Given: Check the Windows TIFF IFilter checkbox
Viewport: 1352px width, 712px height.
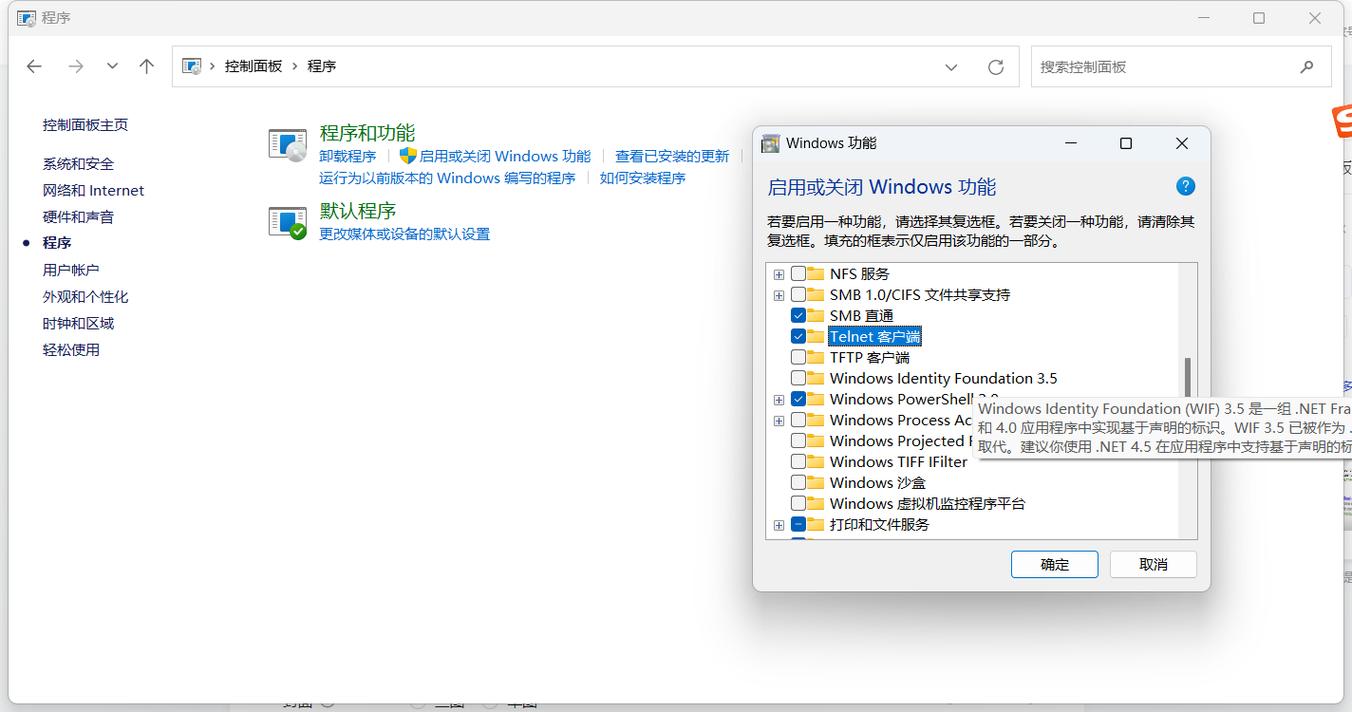Looking at the screenshot, I should click(x=798, y=461).
